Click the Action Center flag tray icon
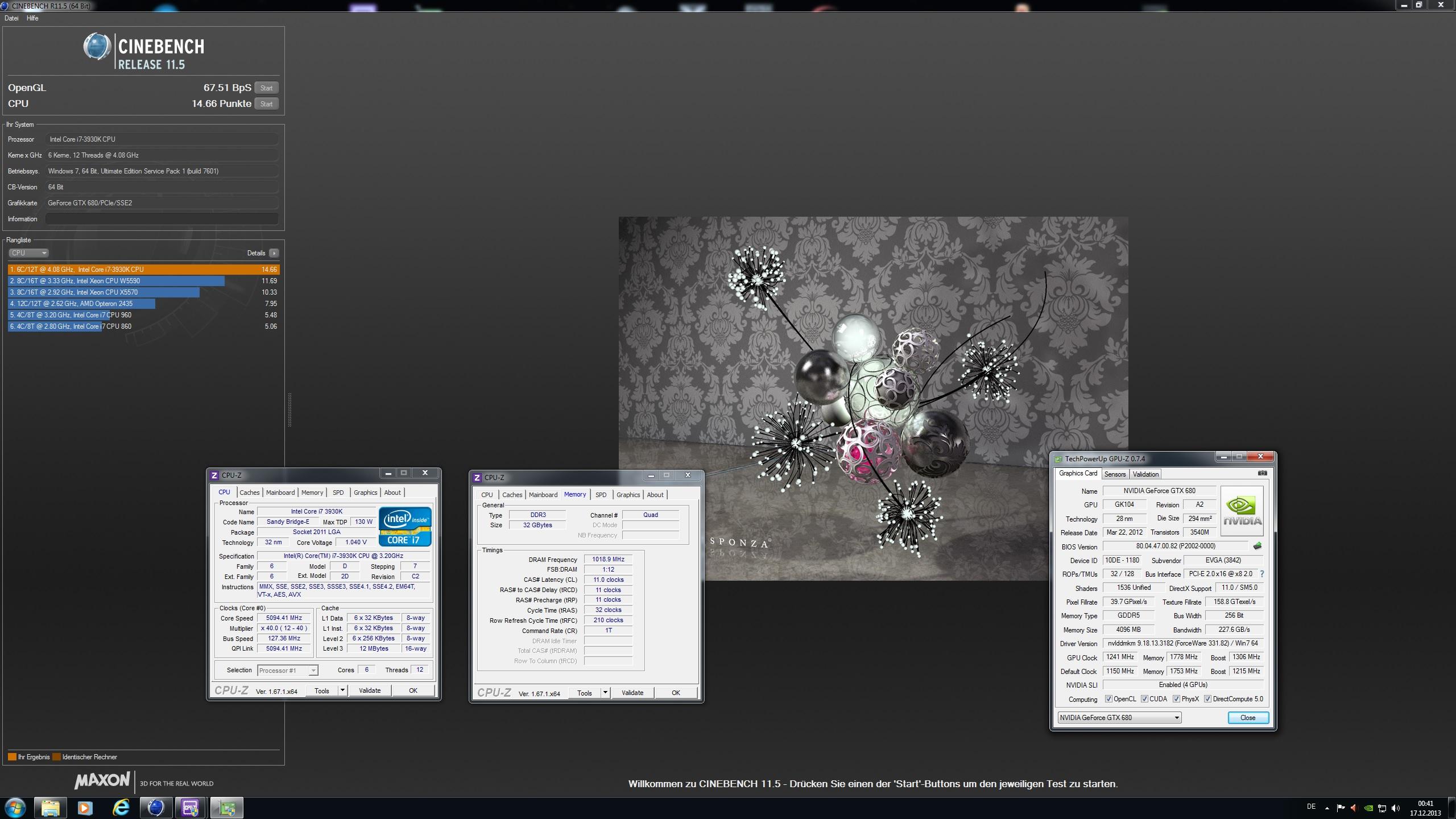 [1341, 808]
